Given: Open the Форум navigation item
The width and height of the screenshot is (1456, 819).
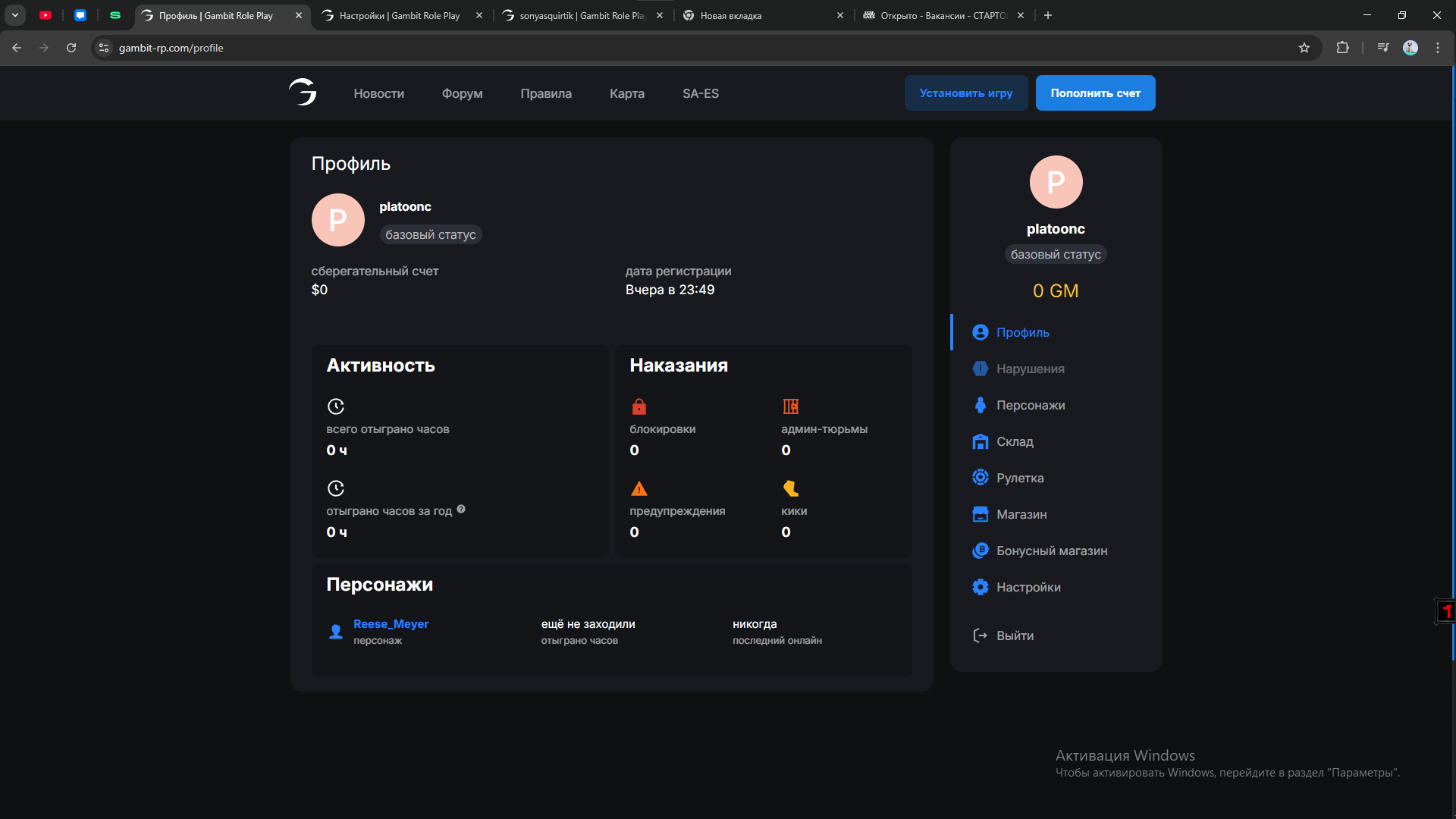Looking at the screenshot, I should (462, 93).
